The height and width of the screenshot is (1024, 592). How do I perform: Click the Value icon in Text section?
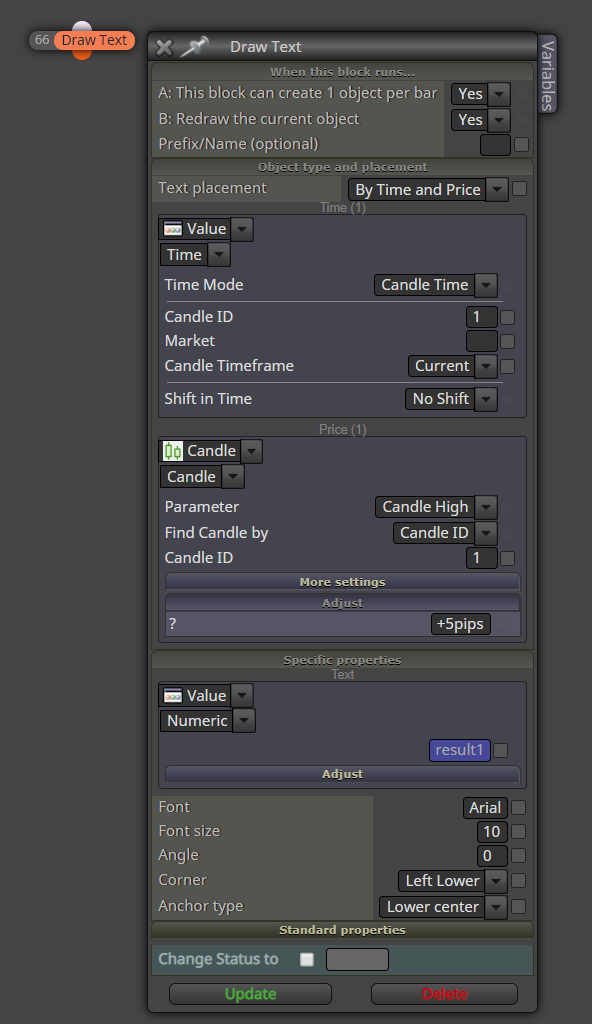coord(173,696)
